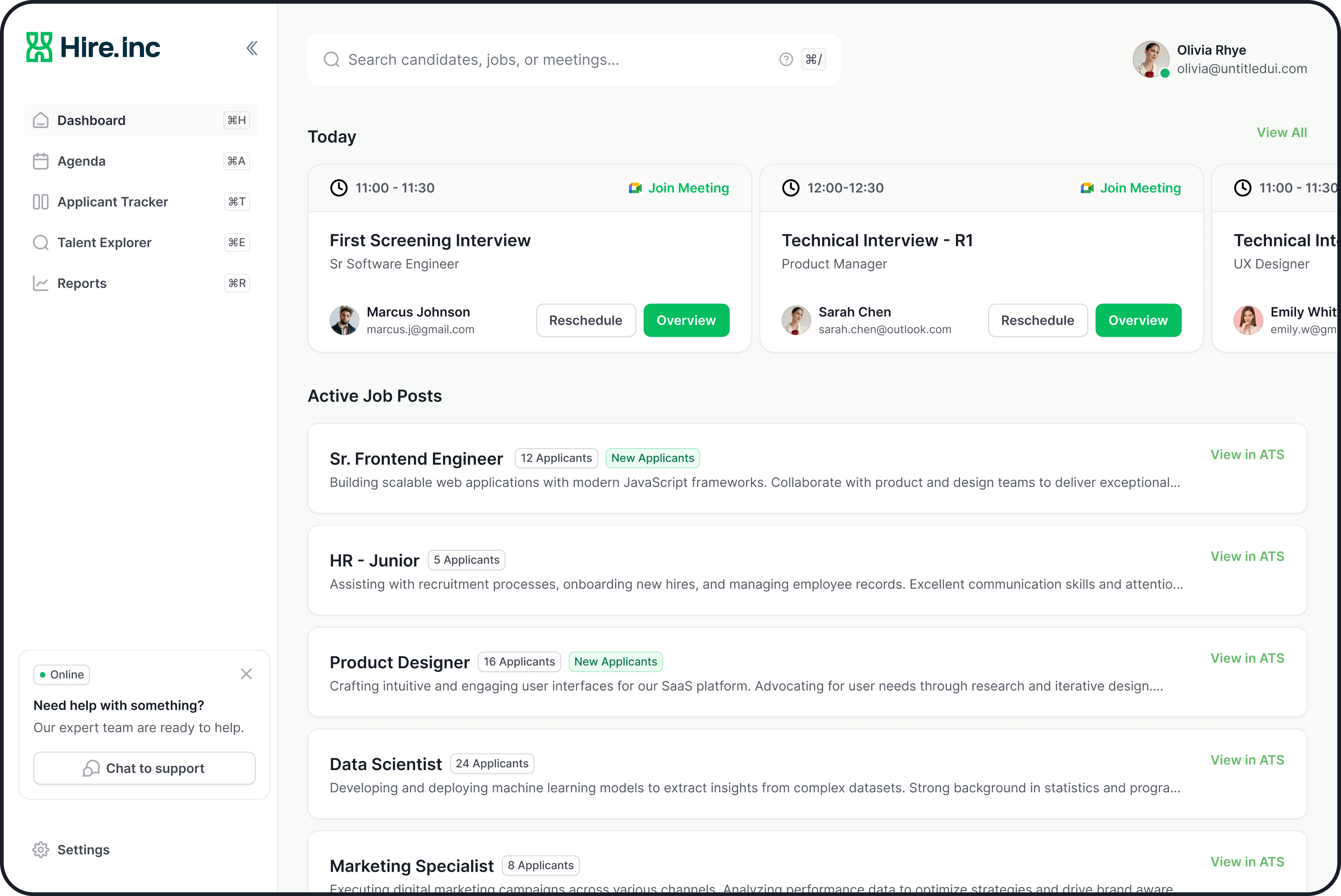The height and width of the screenshot is (896, 1341).
Task: Dismiss the support help card
Action: click(247, 674)
